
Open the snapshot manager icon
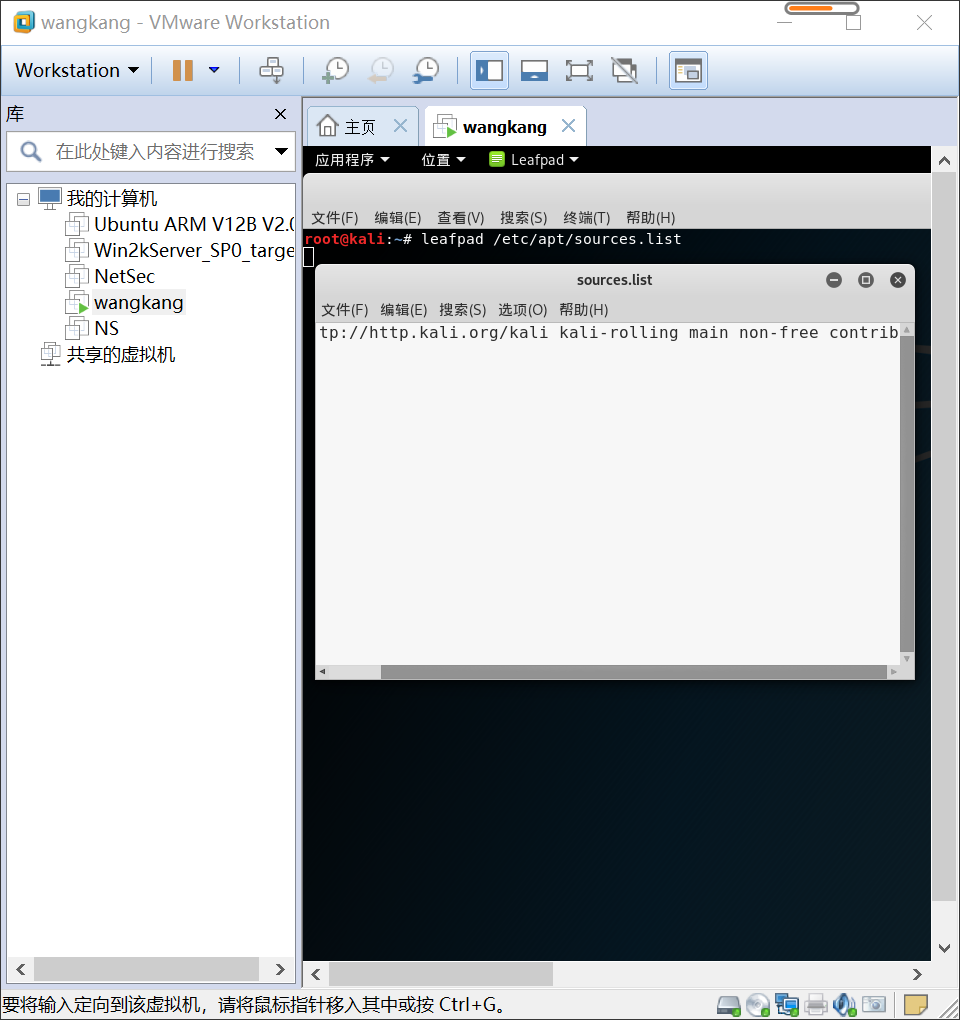click(426, 70)
